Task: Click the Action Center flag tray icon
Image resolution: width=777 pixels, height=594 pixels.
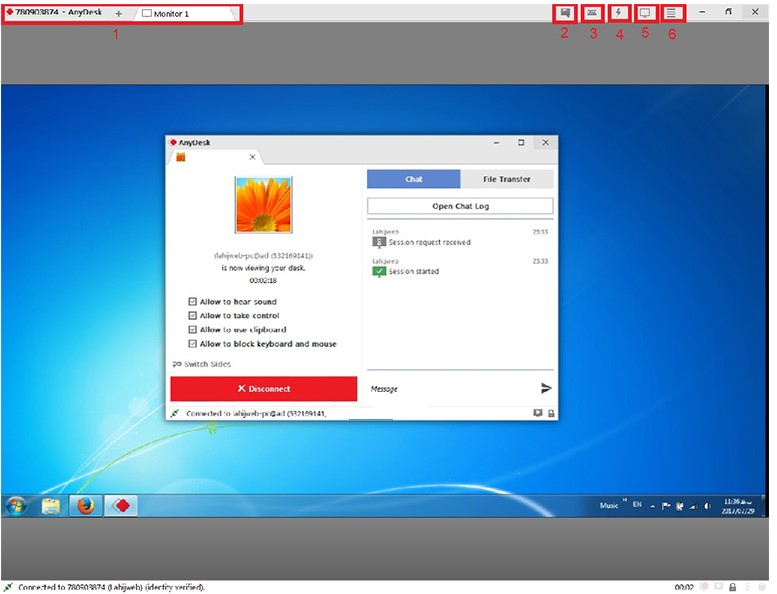Action: (x=666, y=506)
